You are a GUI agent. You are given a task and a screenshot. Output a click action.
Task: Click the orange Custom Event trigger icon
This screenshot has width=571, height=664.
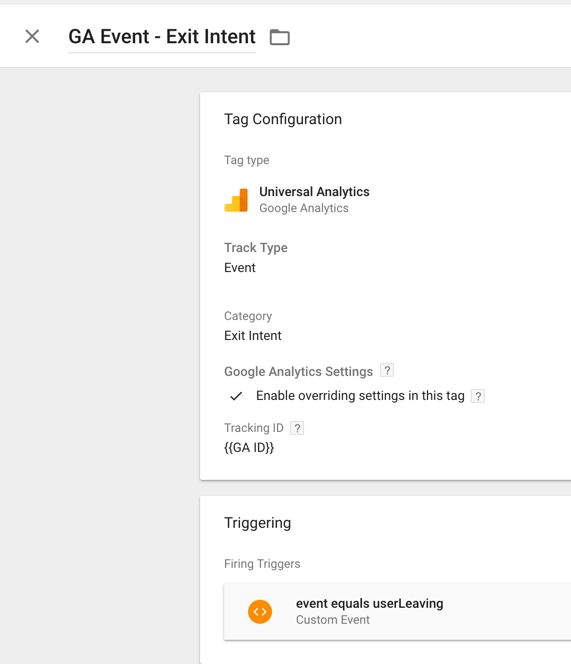pos(260,611)
